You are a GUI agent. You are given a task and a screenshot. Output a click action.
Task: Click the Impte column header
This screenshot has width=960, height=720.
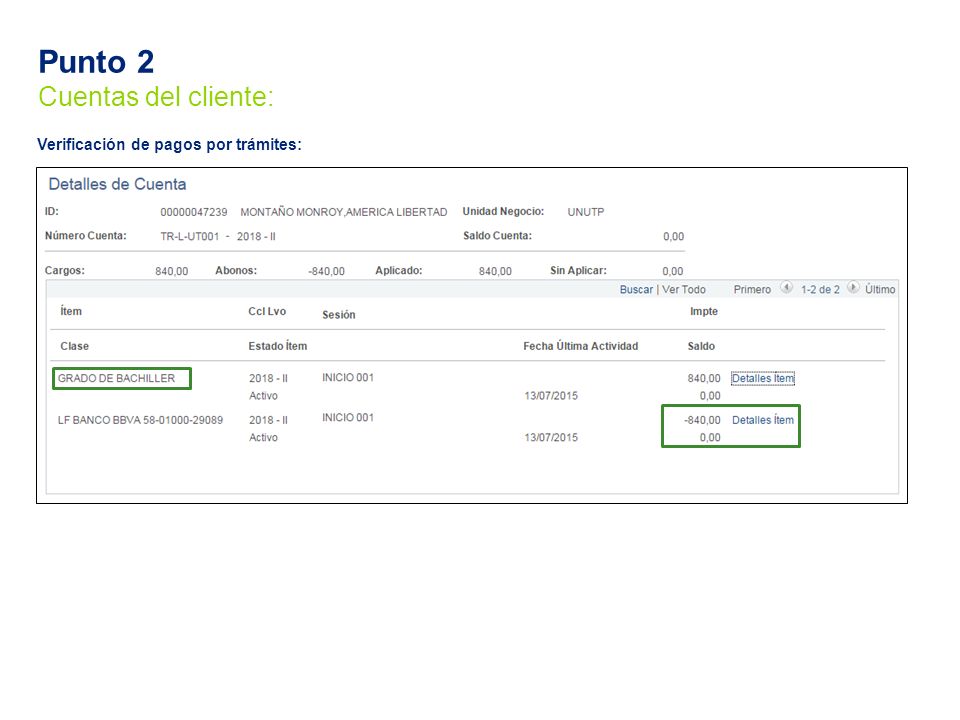[x=703, y=312]
